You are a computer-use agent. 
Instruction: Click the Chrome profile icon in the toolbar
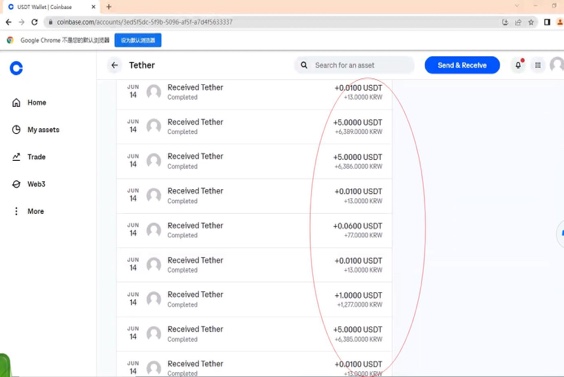coord(560,22)
